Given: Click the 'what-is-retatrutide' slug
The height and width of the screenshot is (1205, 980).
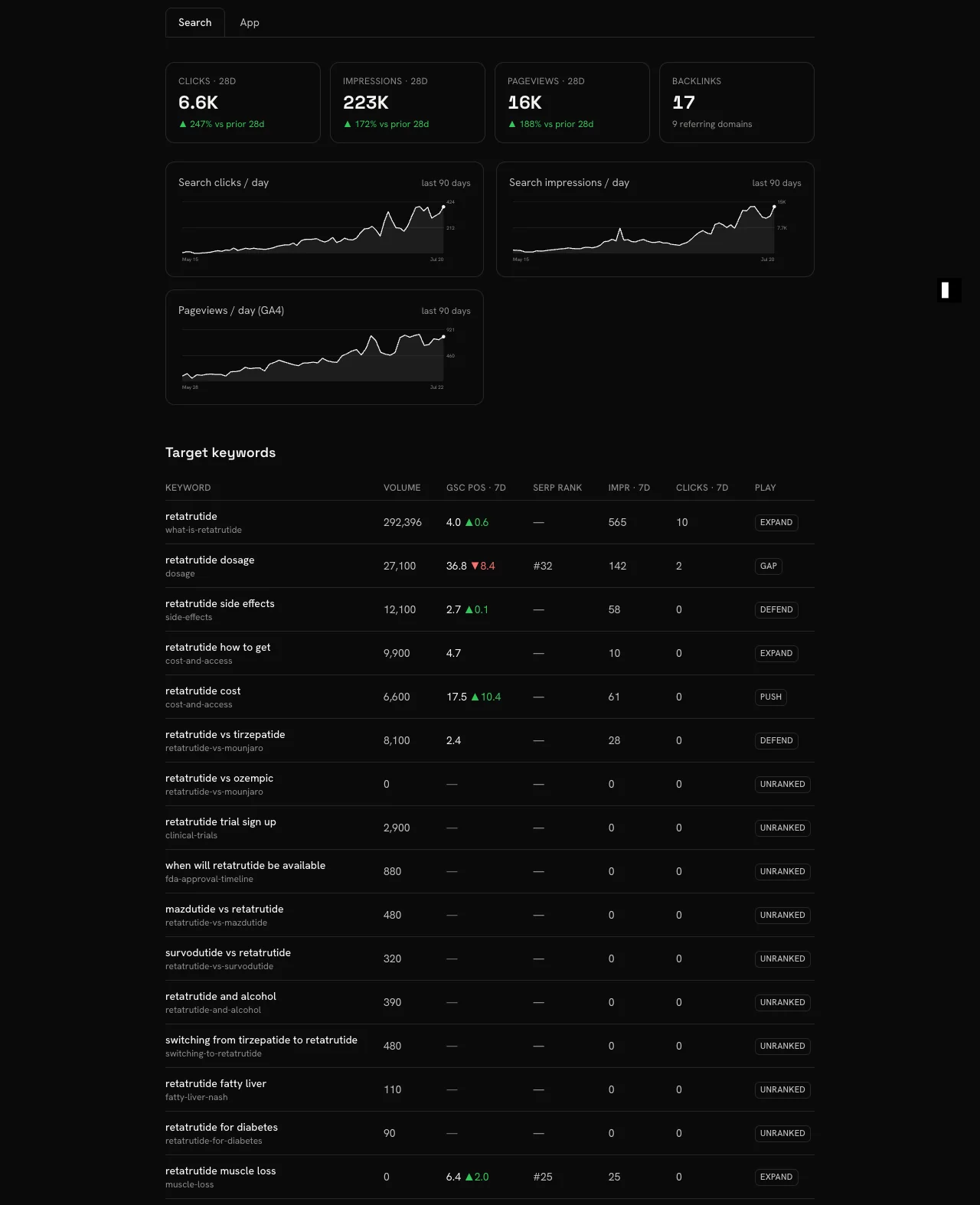Looking at the screenshot, I should pos(204,530).
